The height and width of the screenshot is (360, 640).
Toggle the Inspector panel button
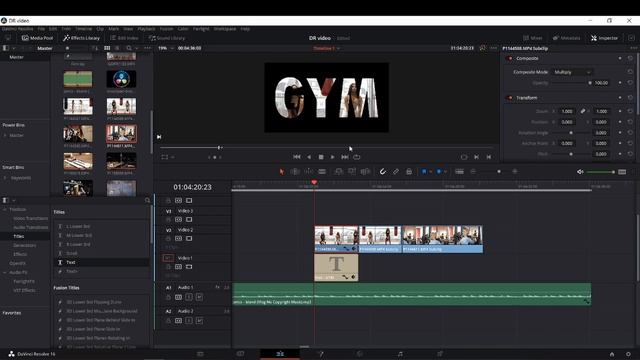[604, 38]
